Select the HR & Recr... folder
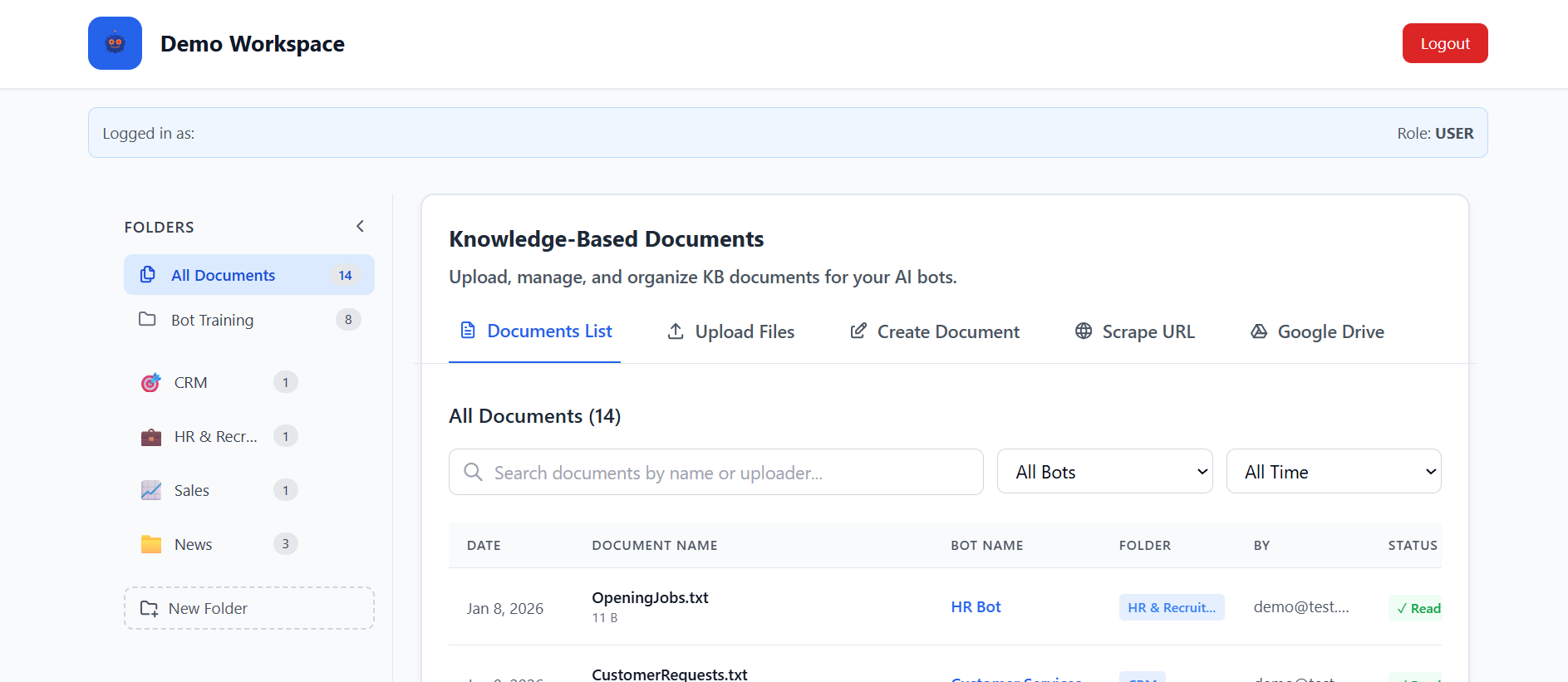This screenshot has width=1568, height=682. (x=219, y=436)
